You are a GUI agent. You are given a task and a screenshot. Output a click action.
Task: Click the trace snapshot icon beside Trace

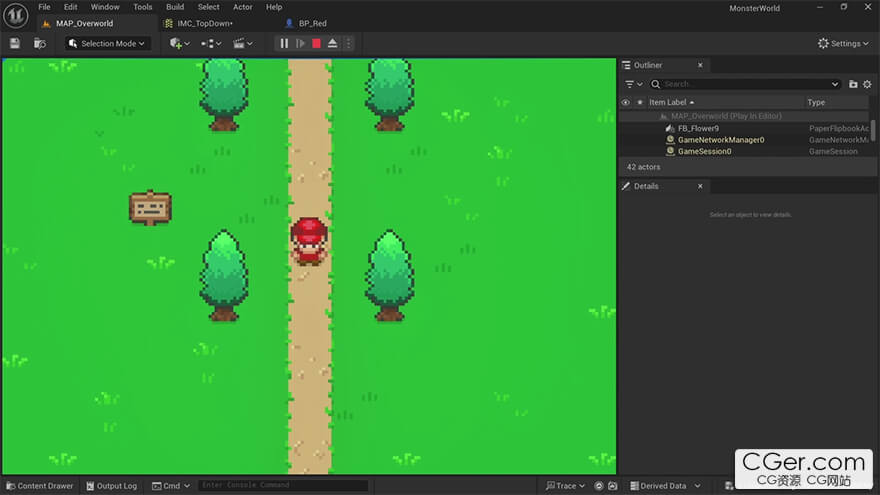612,486
